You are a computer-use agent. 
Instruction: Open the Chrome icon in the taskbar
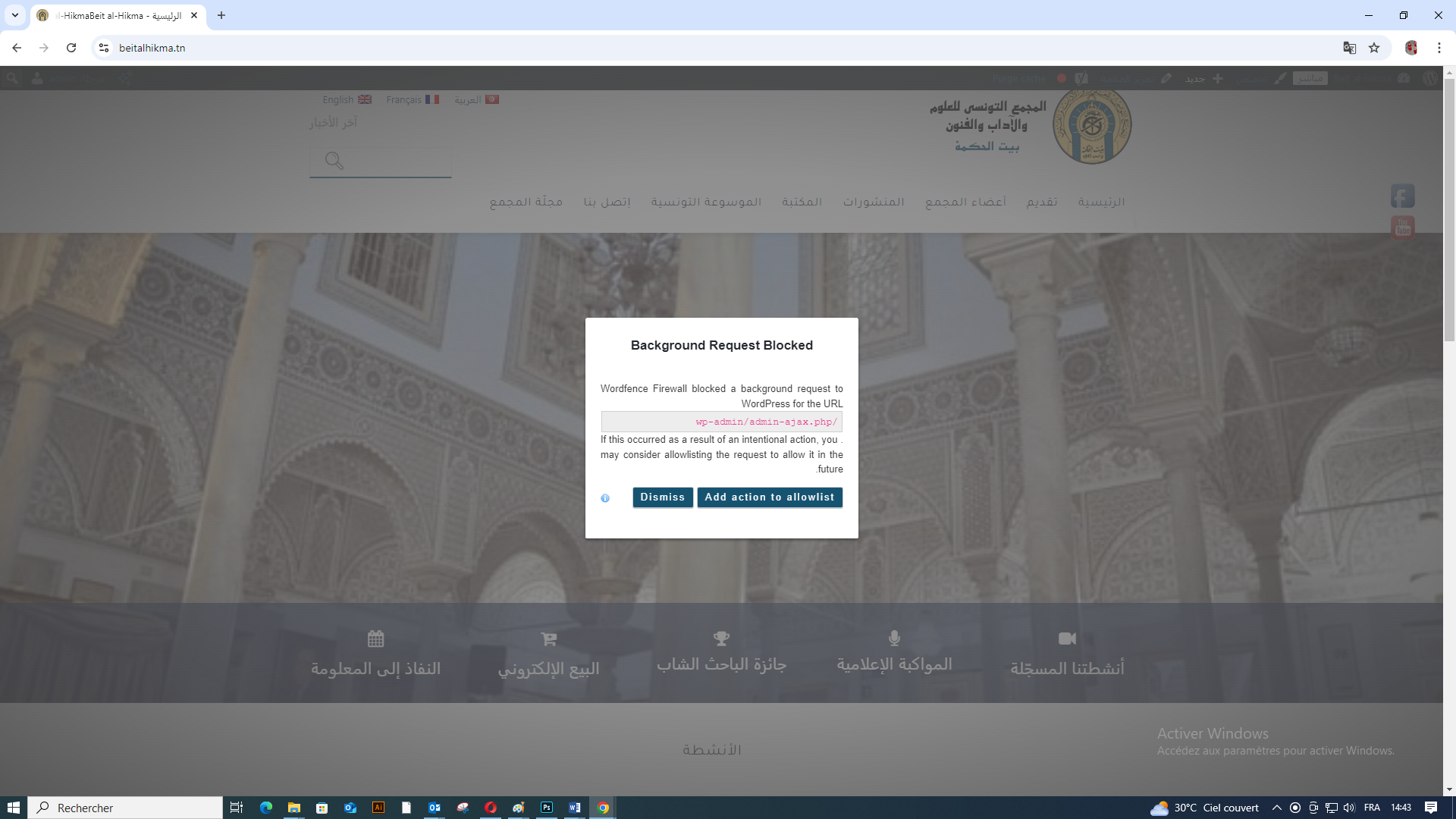603,808
